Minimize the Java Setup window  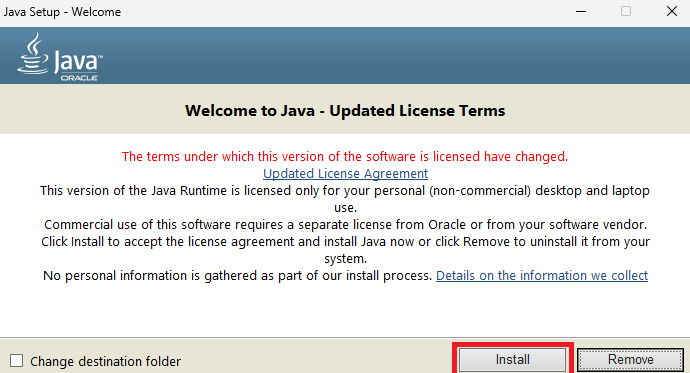[x=581, y=11]
